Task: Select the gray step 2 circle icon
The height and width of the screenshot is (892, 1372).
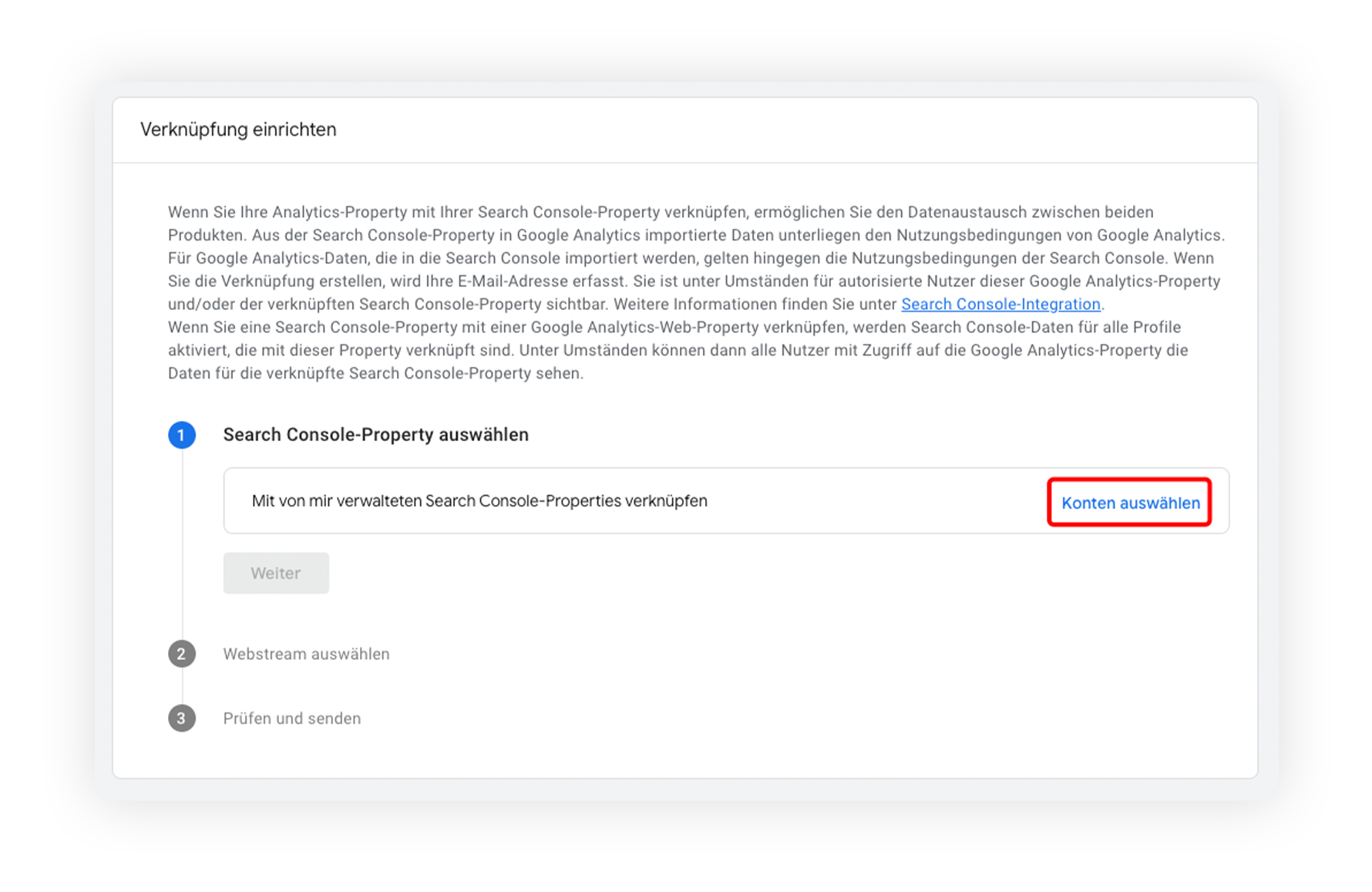Action: 182,654
